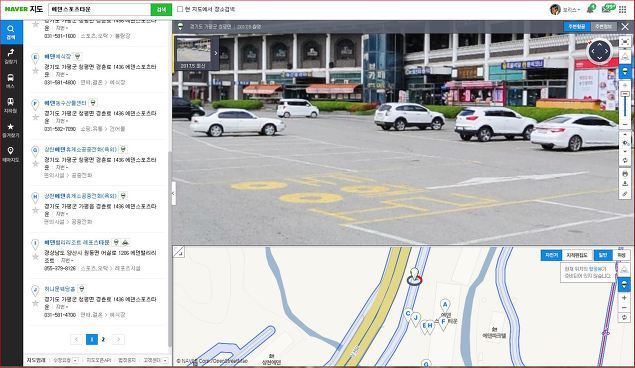Click marker G pin in result list

click(x=35, y=150)
